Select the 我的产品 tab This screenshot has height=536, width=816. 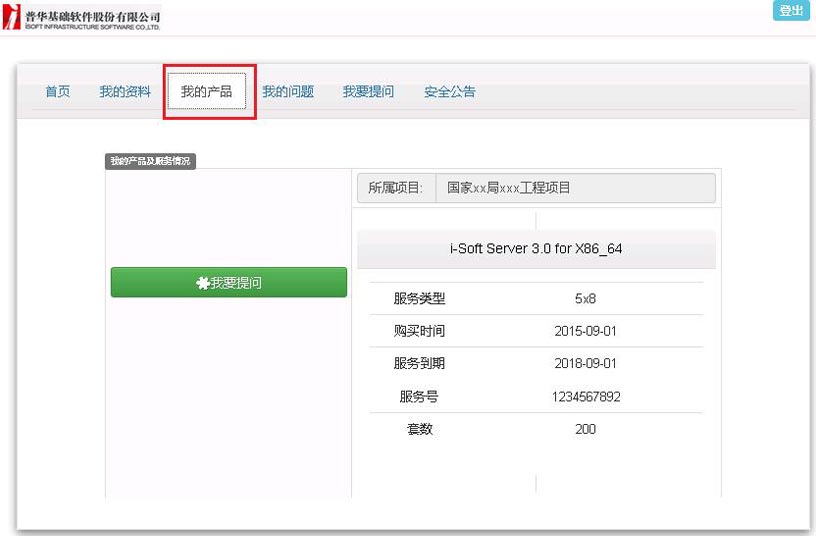pos(207,92)
